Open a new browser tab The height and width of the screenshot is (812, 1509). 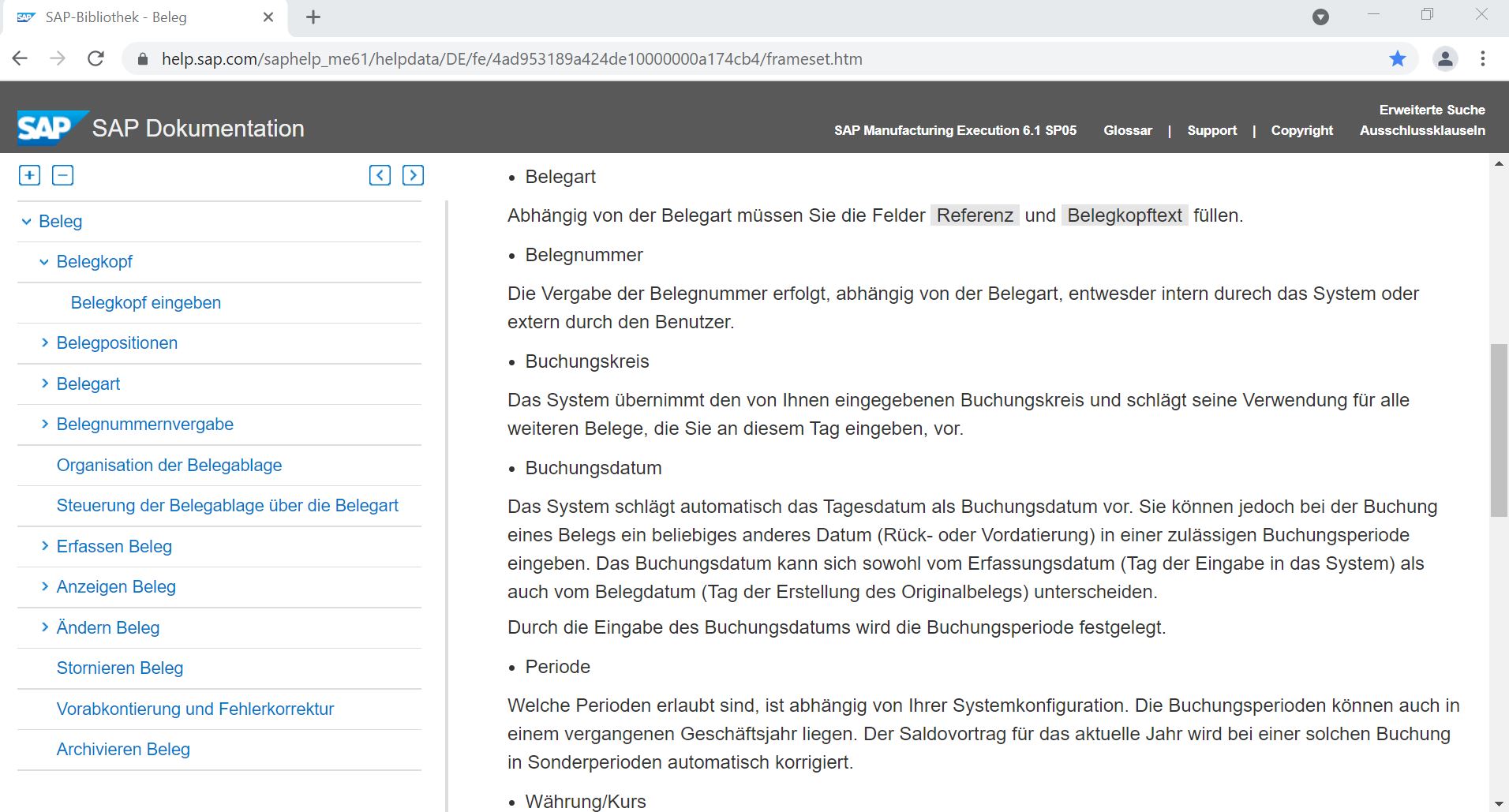313,17
